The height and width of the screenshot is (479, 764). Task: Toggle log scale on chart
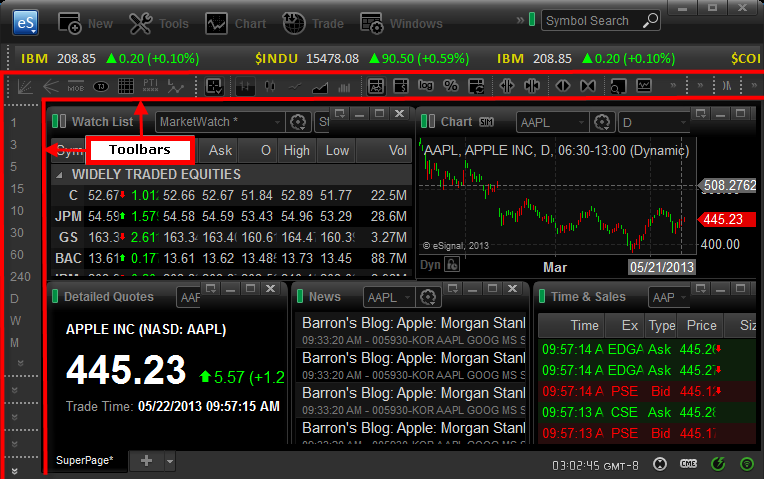tap(425, 86)
